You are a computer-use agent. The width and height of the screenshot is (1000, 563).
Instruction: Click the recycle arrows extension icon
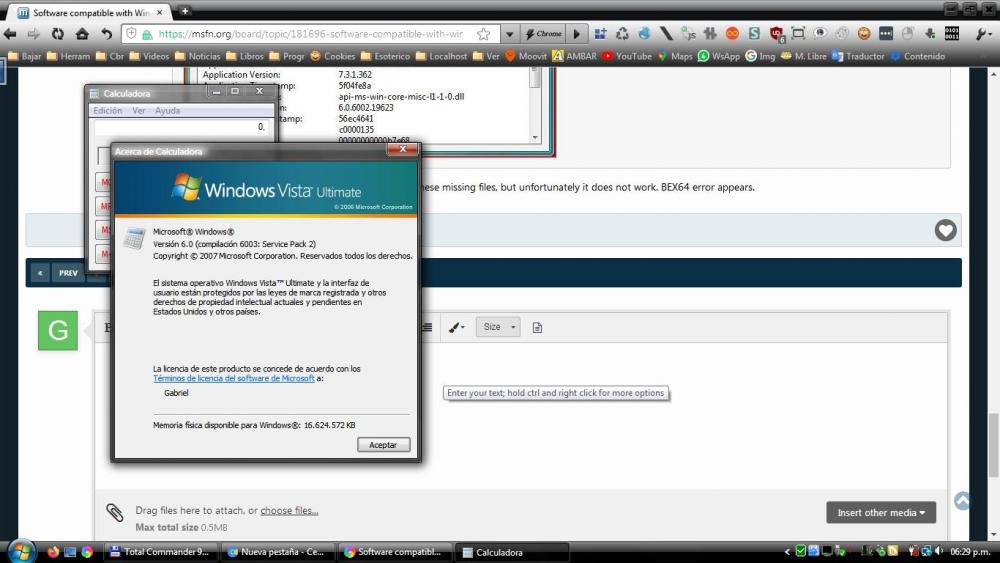click(622, 34)
